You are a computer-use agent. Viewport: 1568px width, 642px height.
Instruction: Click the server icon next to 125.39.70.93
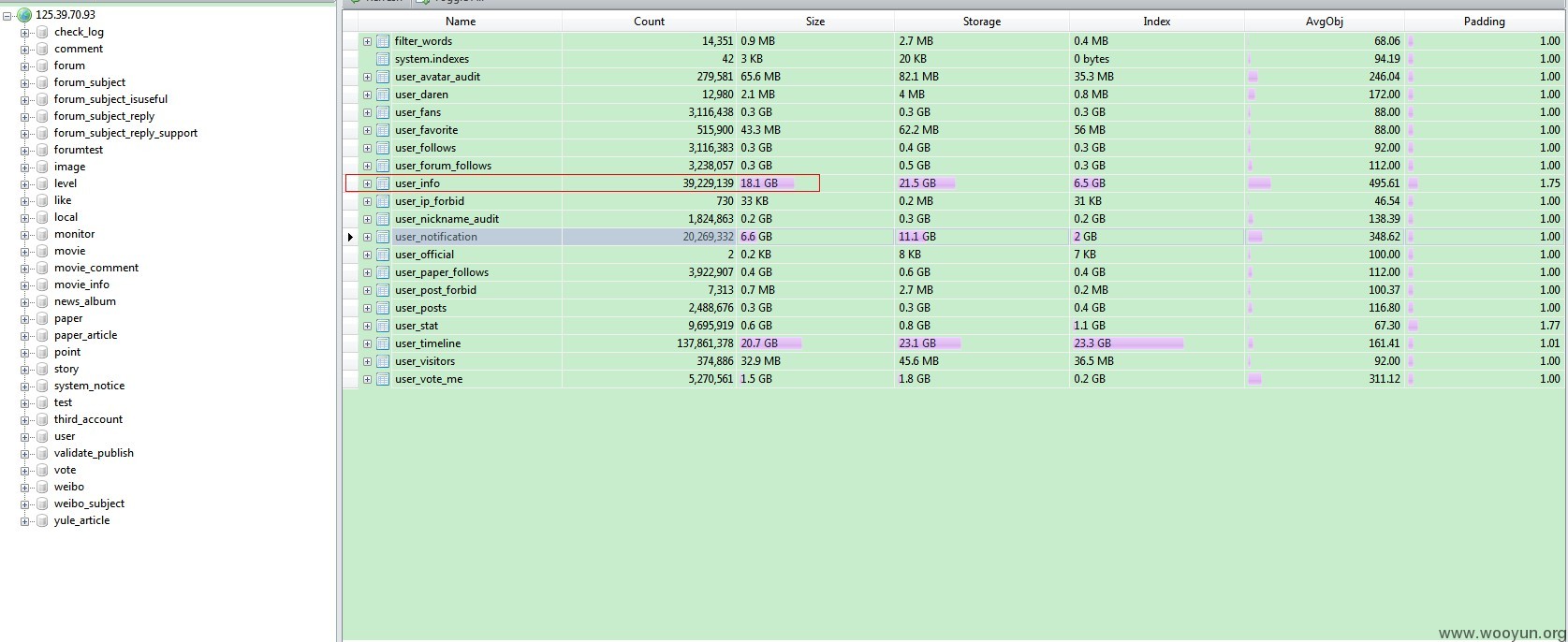24,15
